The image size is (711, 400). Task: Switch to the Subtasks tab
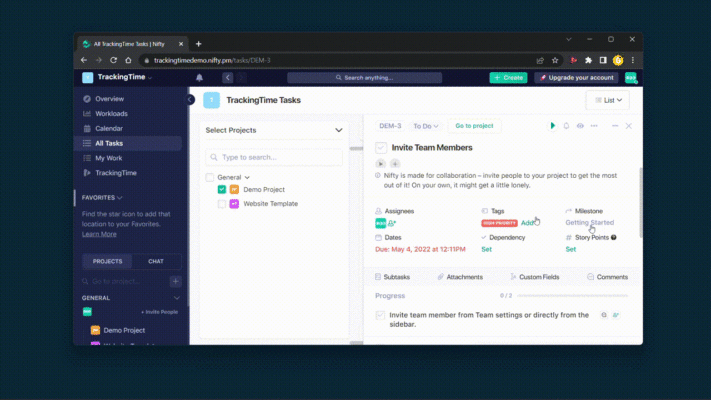tap(393, 277)
